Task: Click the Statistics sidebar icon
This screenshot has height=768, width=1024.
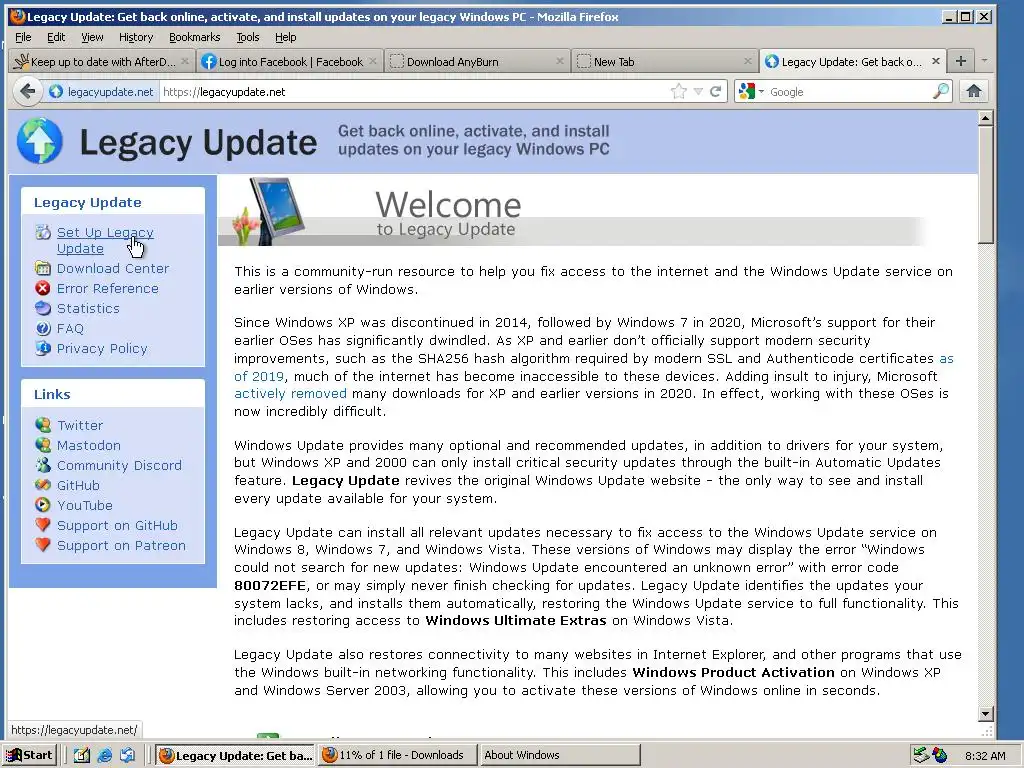Action: click(x=43, y=308)
